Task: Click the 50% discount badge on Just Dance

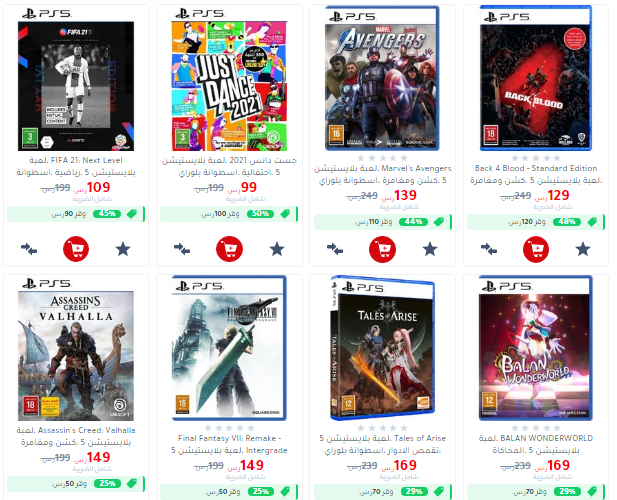Action: click(260, 214)
